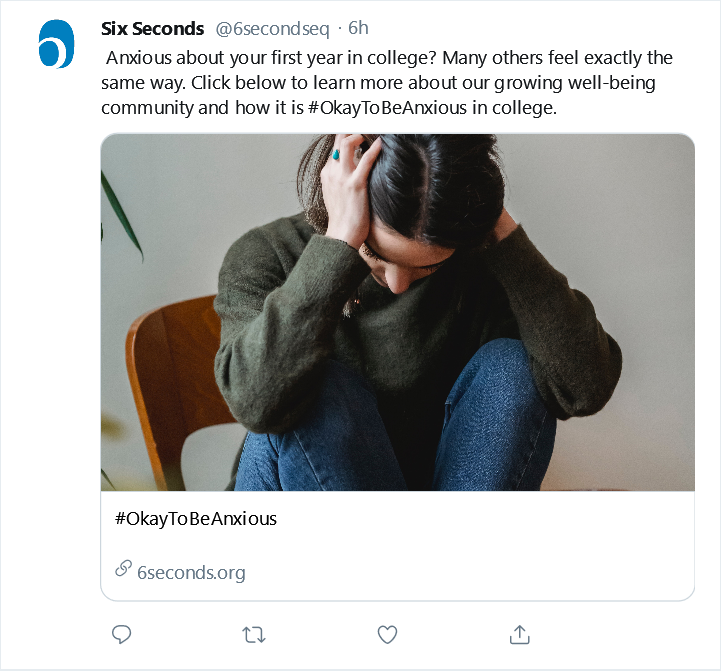The image size is (721, 671).
Task: Retweet the Six Seconds post
Action: click(254, 634)
